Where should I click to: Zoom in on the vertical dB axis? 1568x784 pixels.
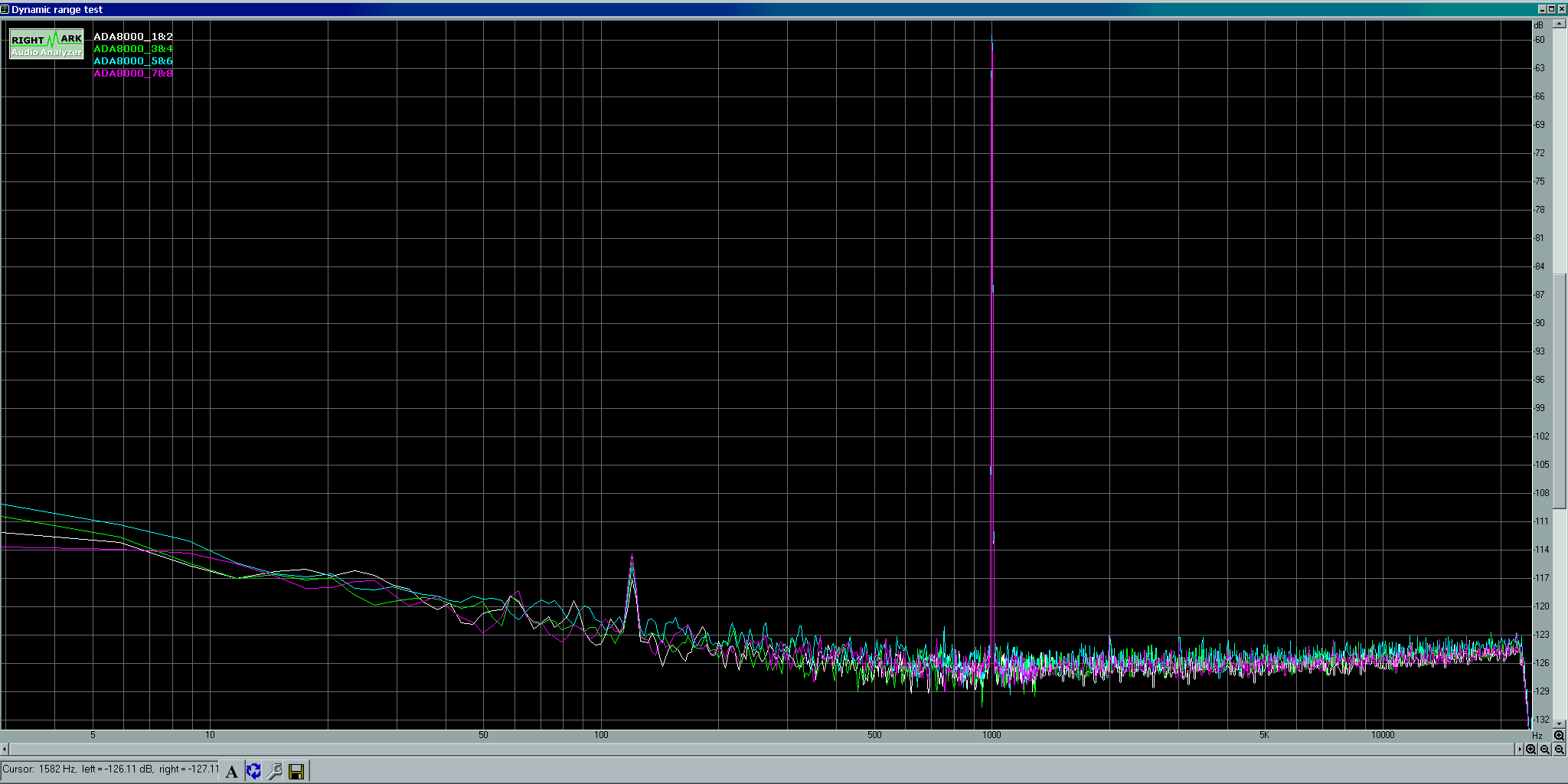[1559, 735]
